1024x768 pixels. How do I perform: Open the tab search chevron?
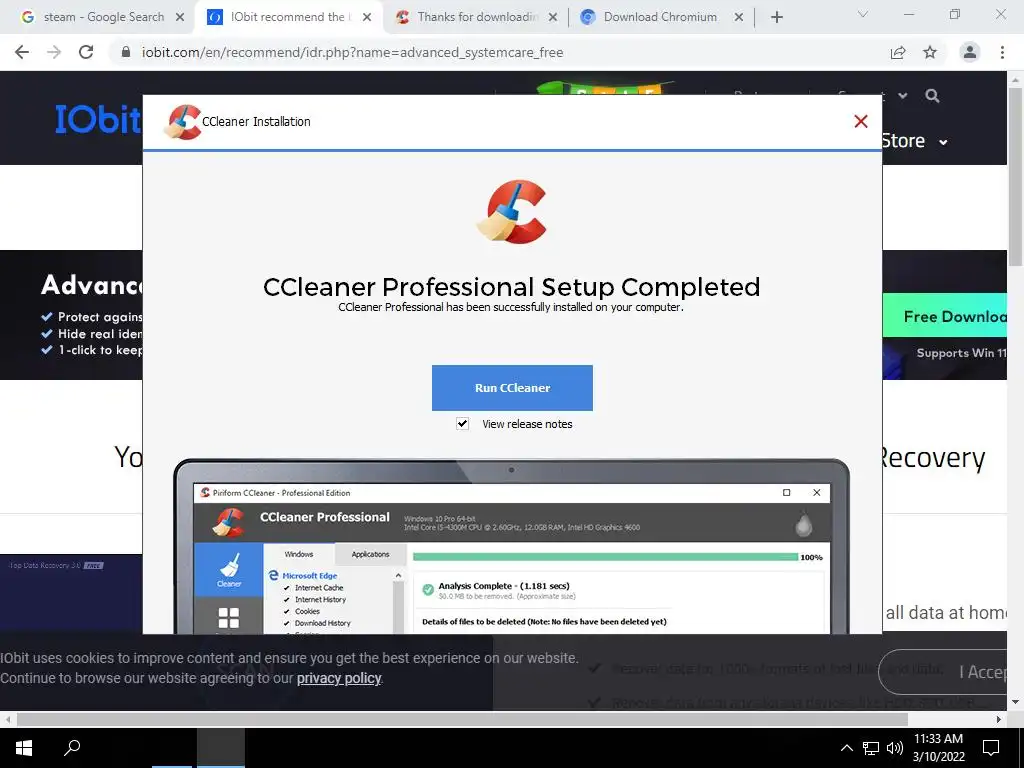click(863, 14)
